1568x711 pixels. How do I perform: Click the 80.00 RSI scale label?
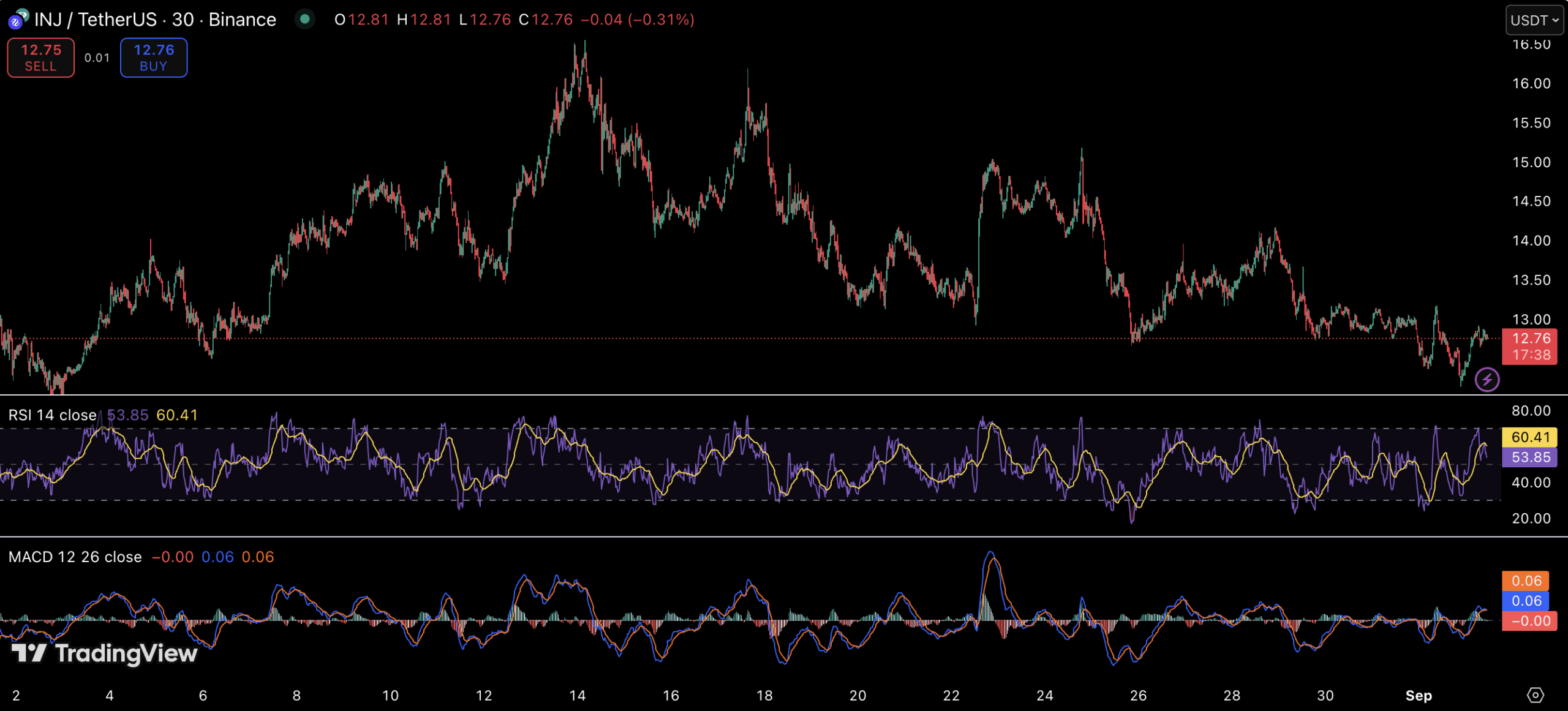(x=1531, y=410)
